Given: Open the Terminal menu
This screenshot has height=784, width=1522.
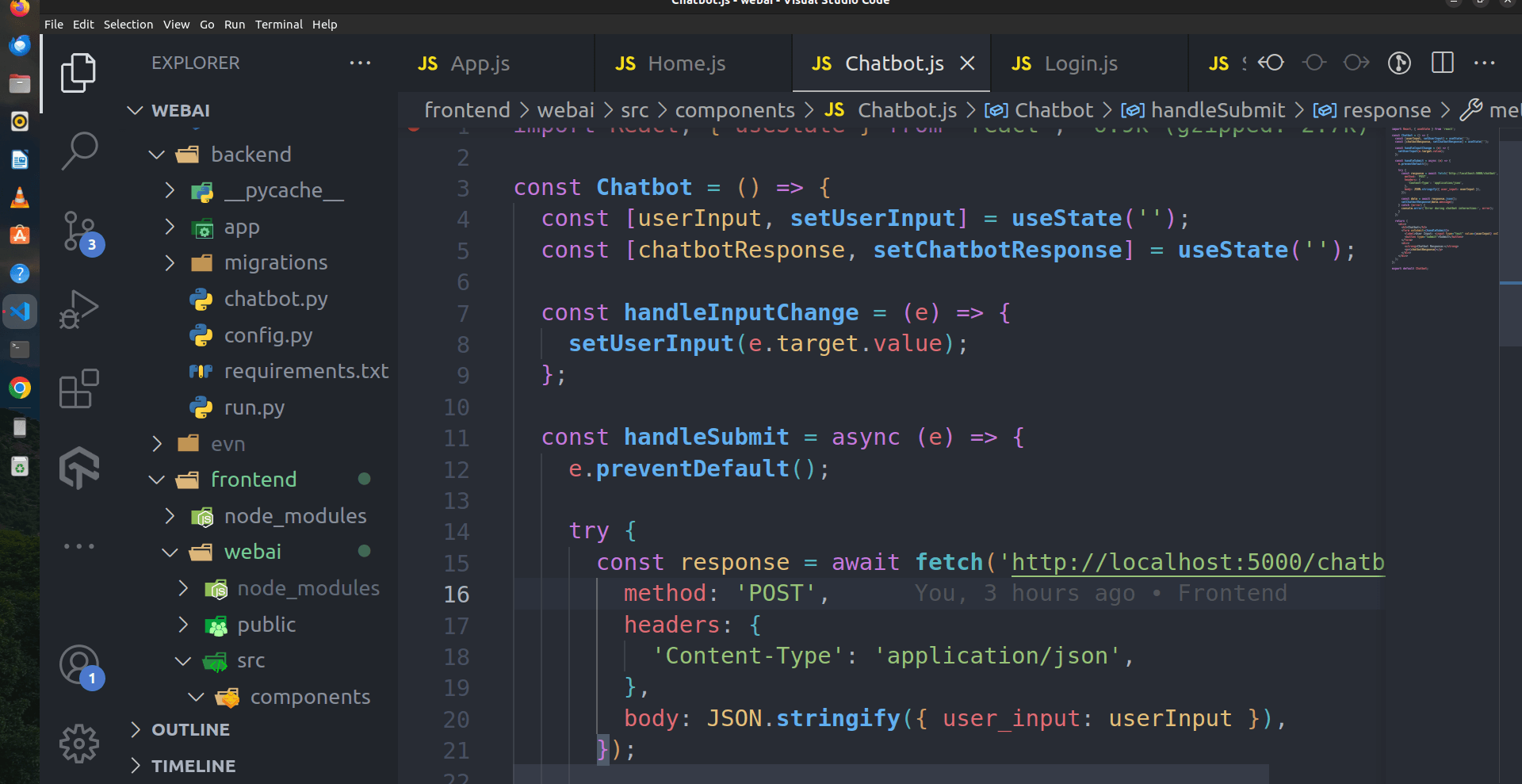Looking at the screenshot, I should (x=278, y=25).
